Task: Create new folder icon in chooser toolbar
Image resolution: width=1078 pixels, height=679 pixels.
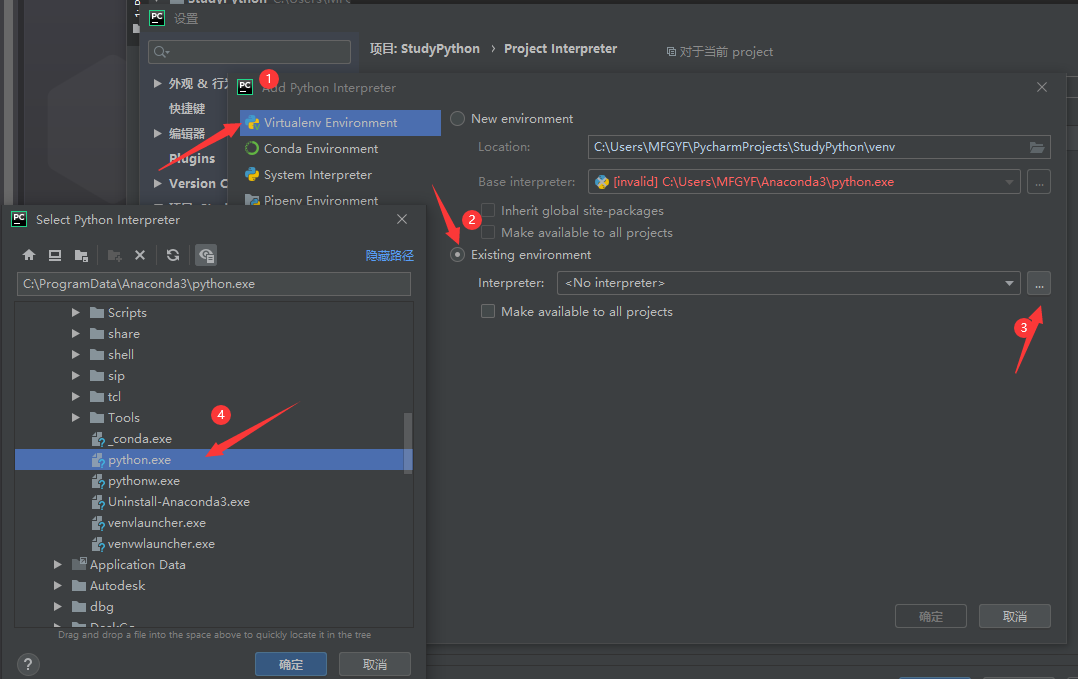Action: [x=114, y=255]
